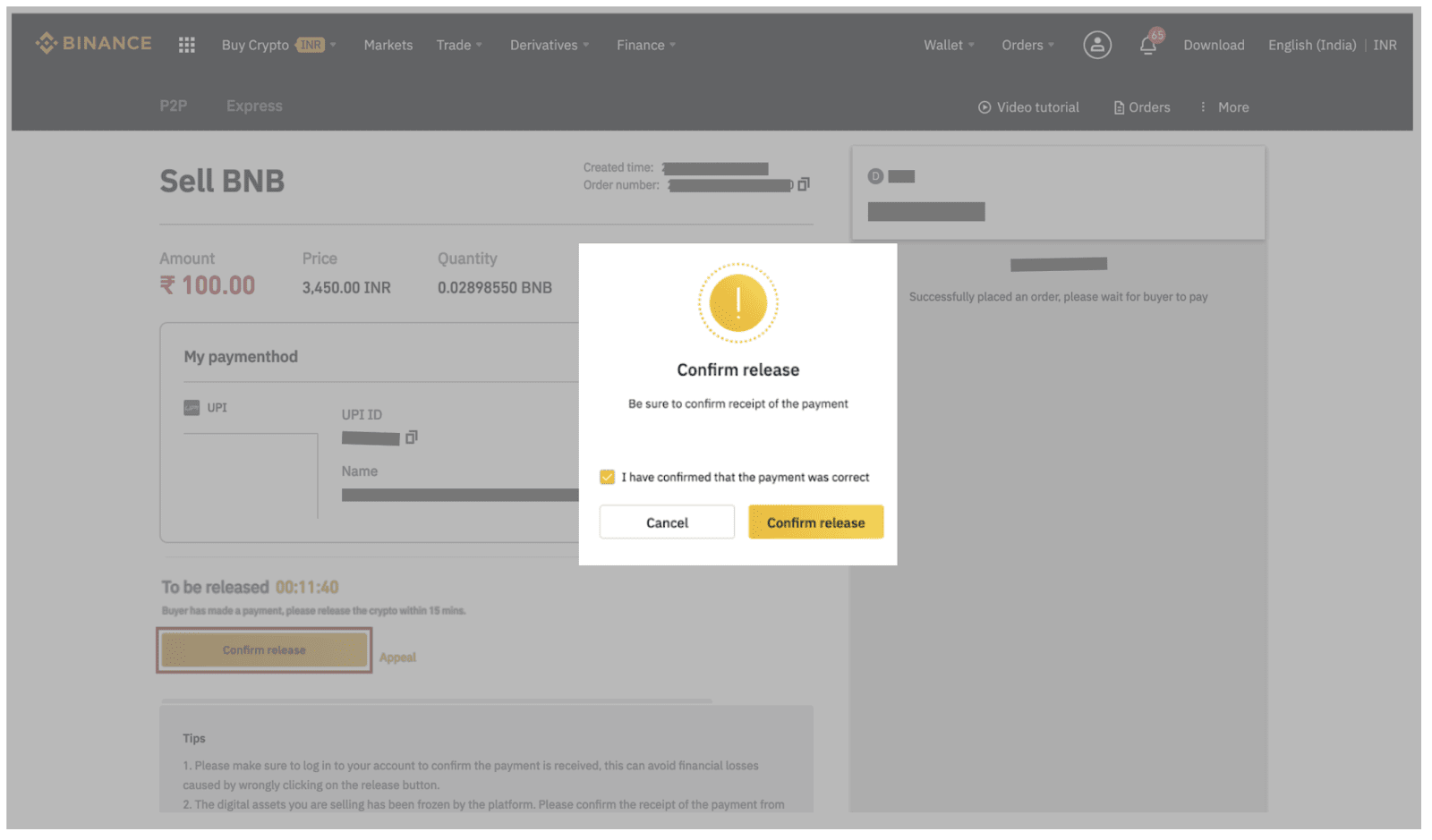The width and height of the screenshot is (1432, 840).
Task: Copy the UPI ID with copy icon
Action: 412,437
